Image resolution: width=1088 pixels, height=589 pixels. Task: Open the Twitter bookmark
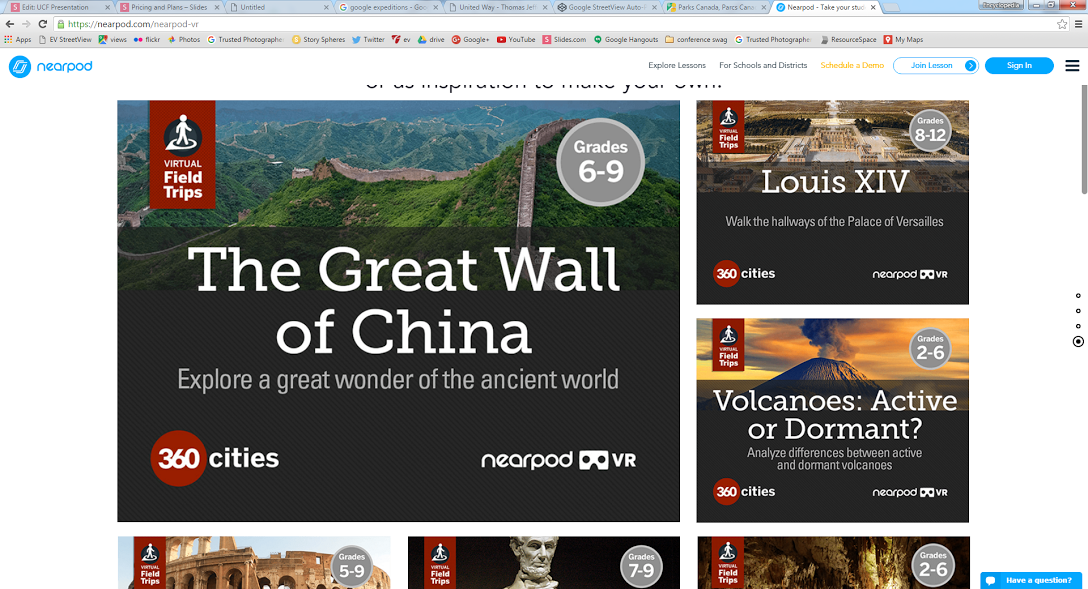(x=368, y=40)
